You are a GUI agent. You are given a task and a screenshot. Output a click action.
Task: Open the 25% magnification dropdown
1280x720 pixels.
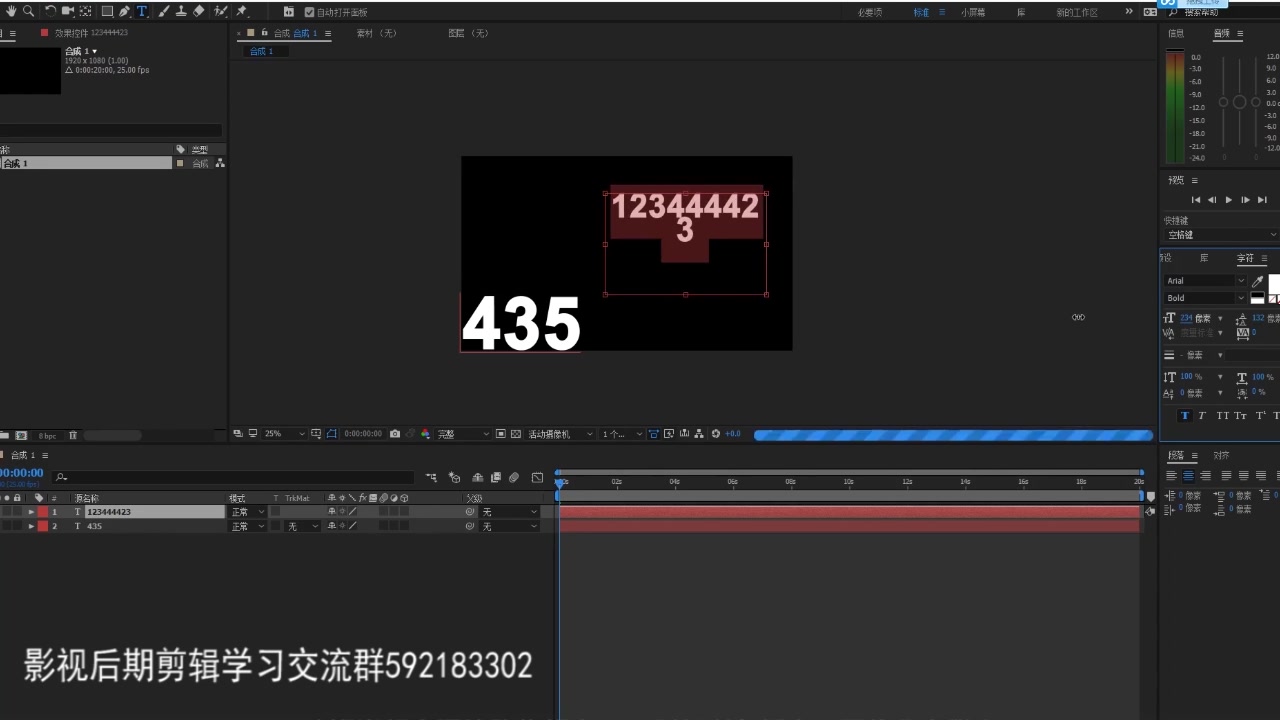(x=285, y=434)
